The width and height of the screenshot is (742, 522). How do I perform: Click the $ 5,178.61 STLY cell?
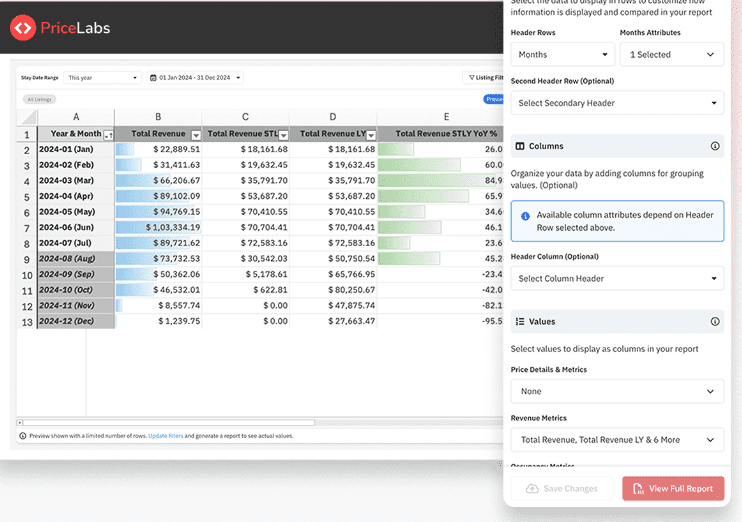tap(246, 274)
